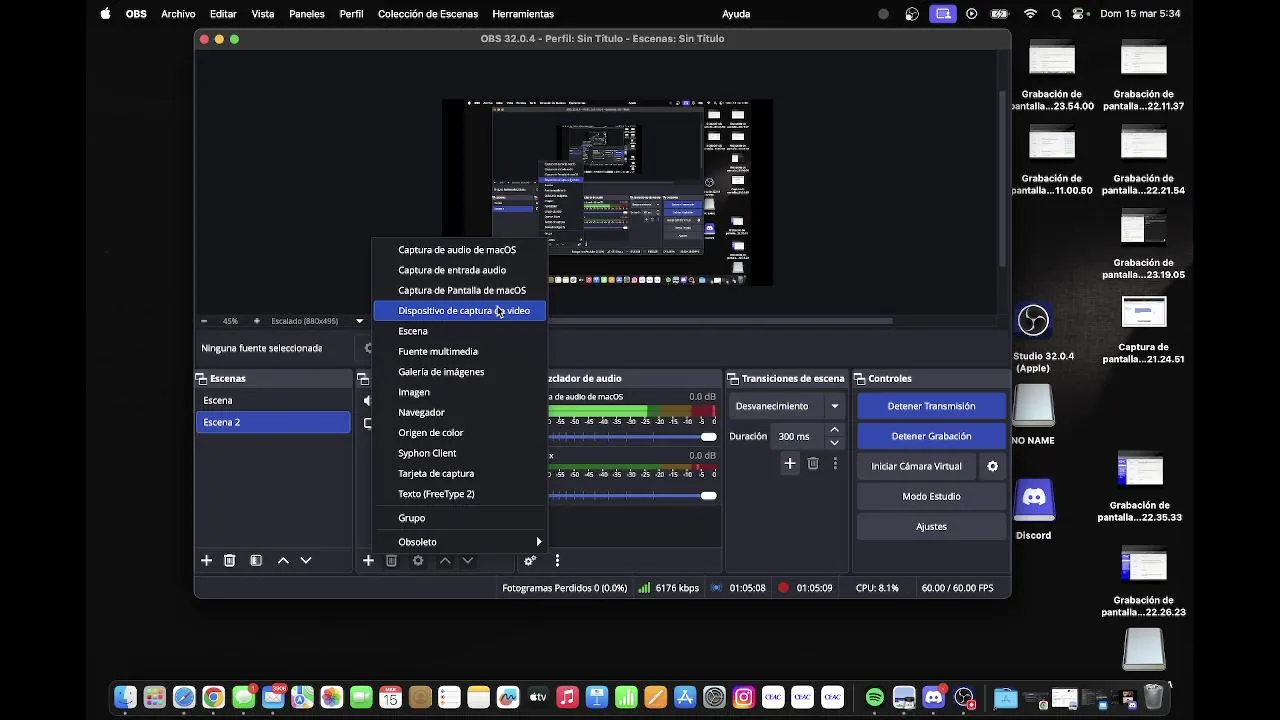The width and height of the screenshot is (1280, 720).
Task: Click Detener Grabación button
Action: tap(931, 436)
